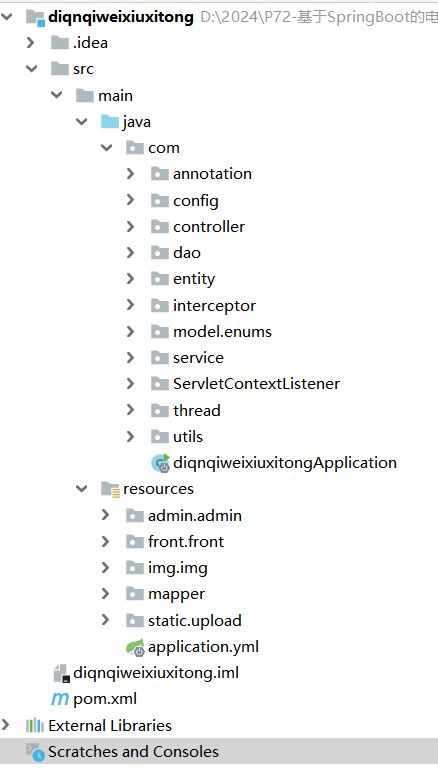The height and width of the screenshot is (778, 438).
Task: Click the Maven pom.xml icon
Action: click(x=60, y=699)
